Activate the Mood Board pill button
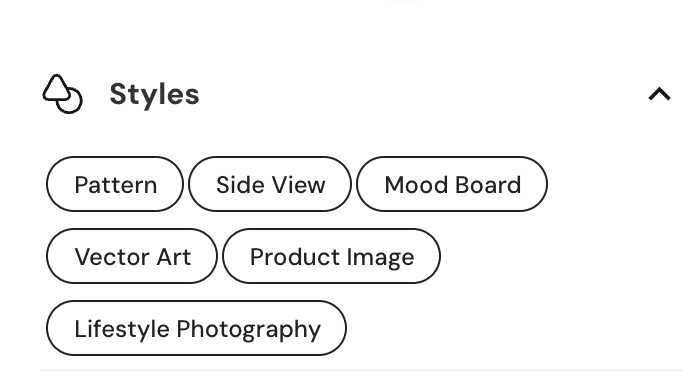 click(452, 184)
